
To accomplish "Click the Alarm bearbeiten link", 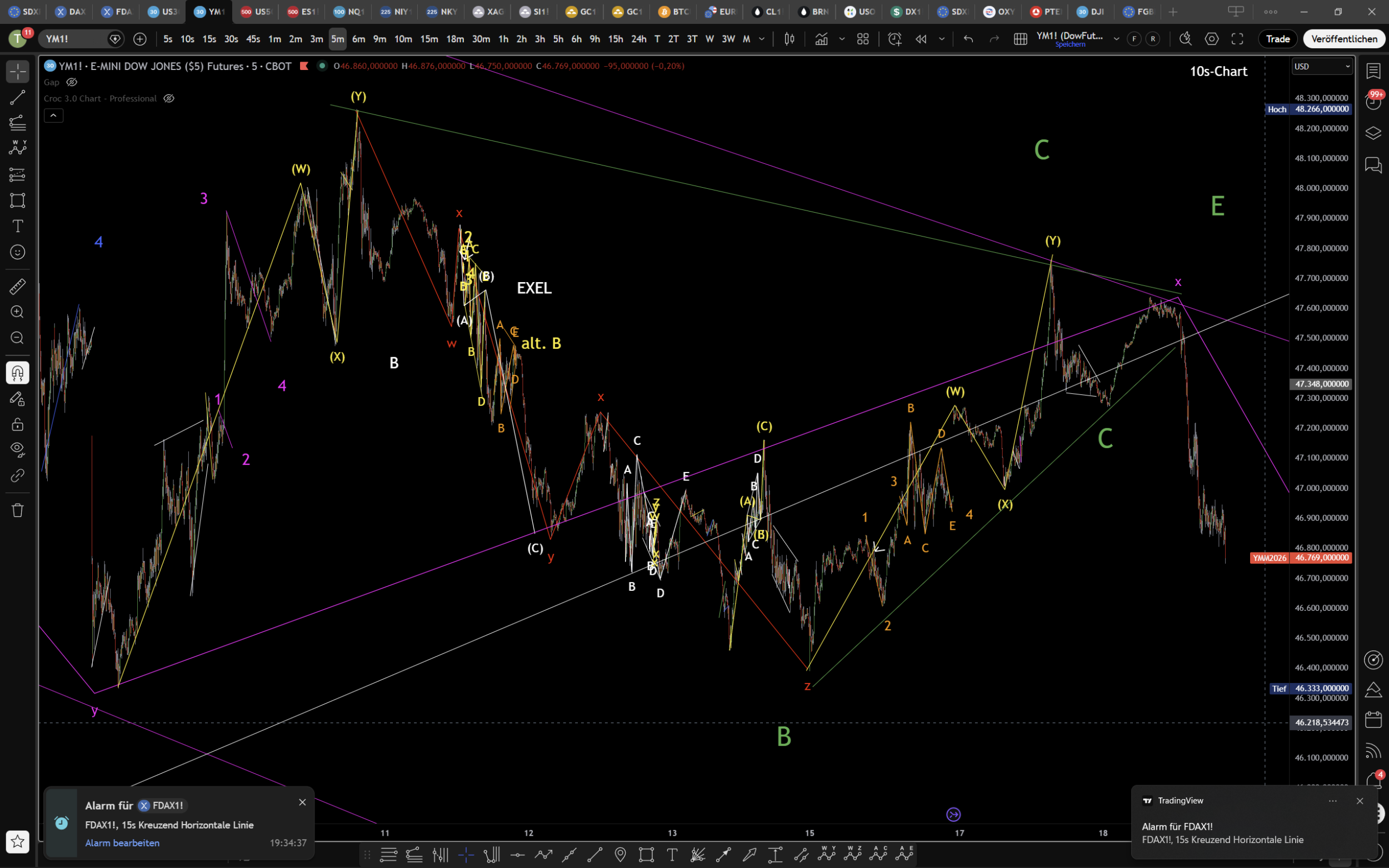I will click(x=122, y=843).
